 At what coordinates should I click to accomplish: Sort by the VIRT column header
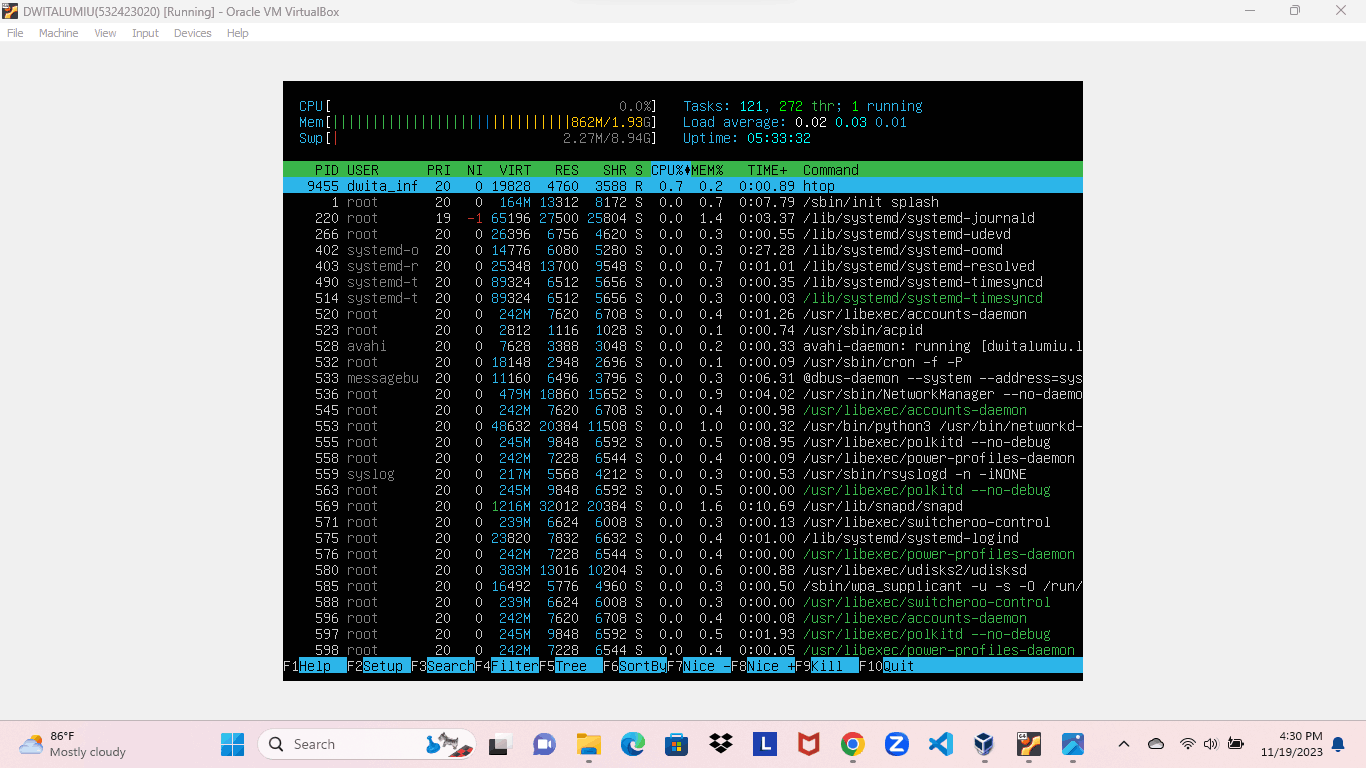coord(515,170)
